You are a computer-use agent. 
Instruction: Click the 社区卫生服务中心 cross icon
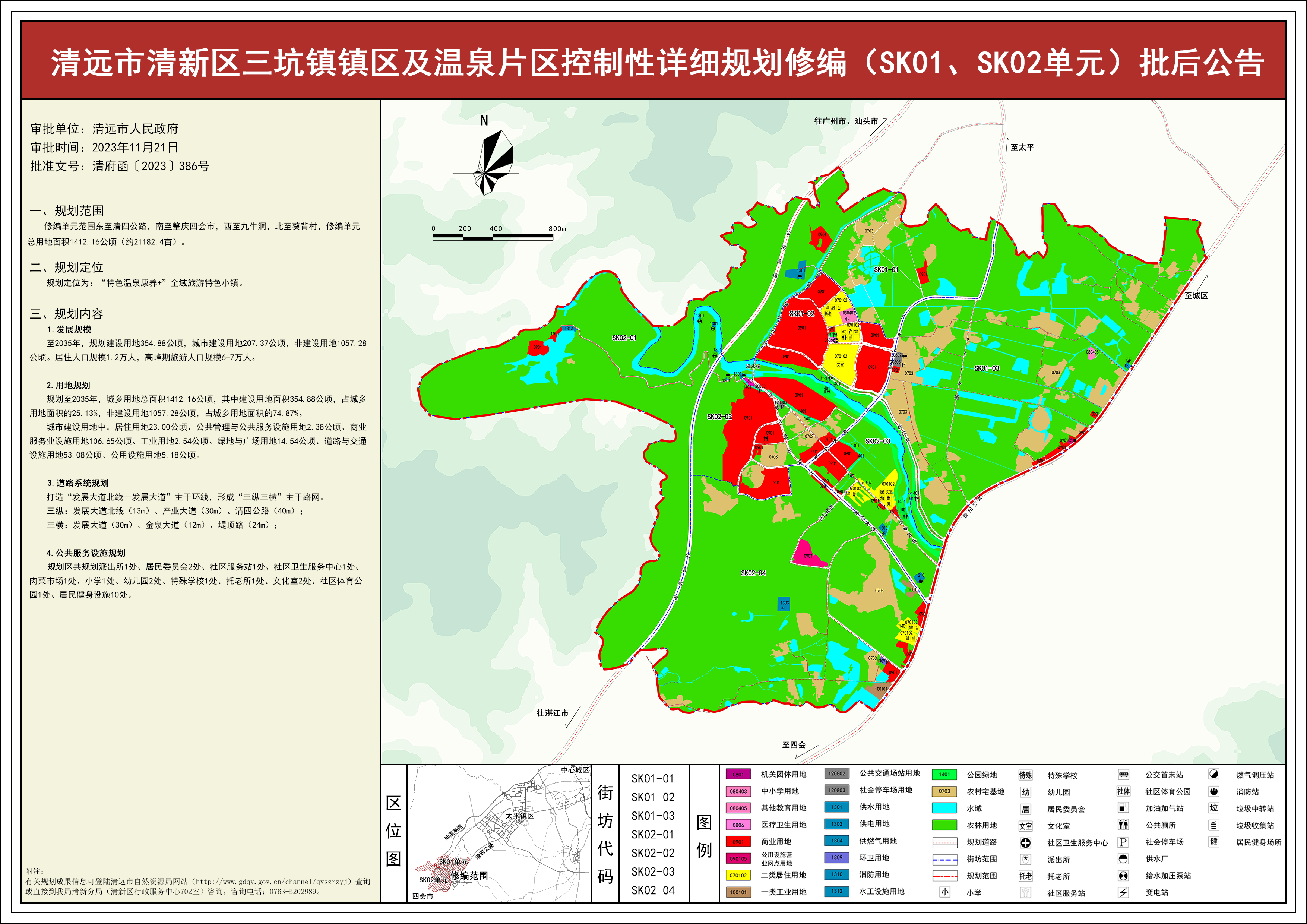click(x=1025, y=842)
